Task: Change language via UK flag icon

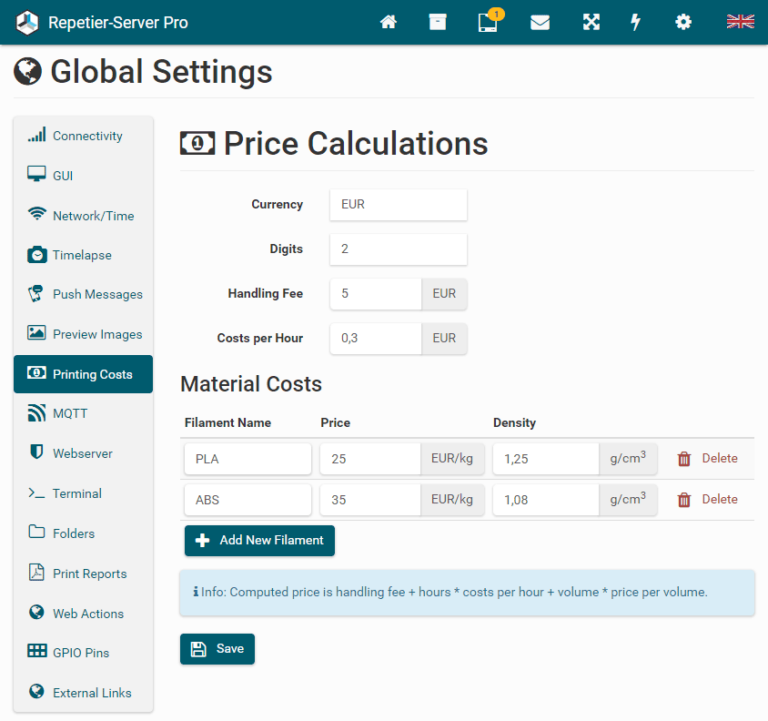Action: coord(740,22)
